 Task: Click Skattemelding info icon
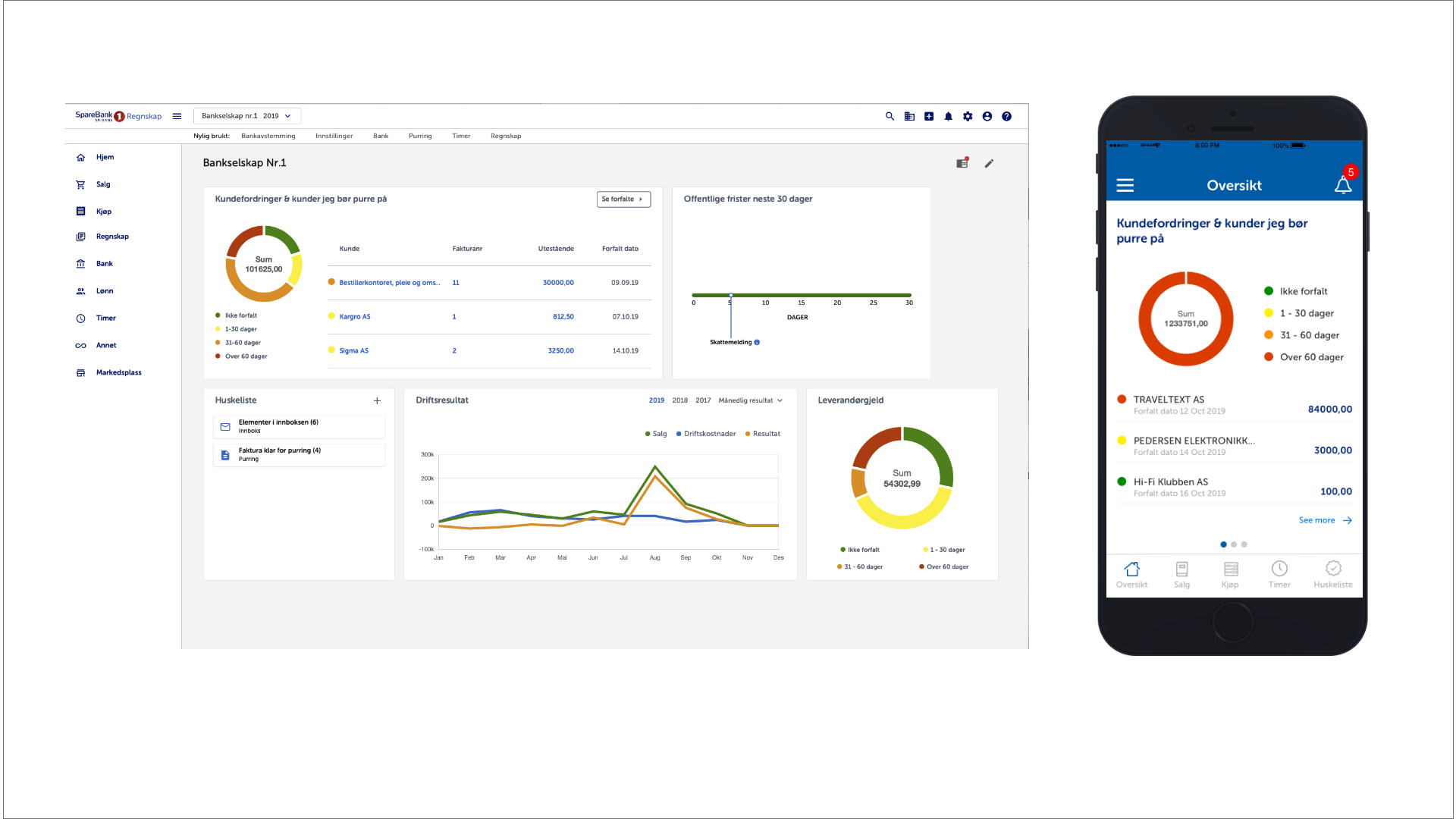757,342
